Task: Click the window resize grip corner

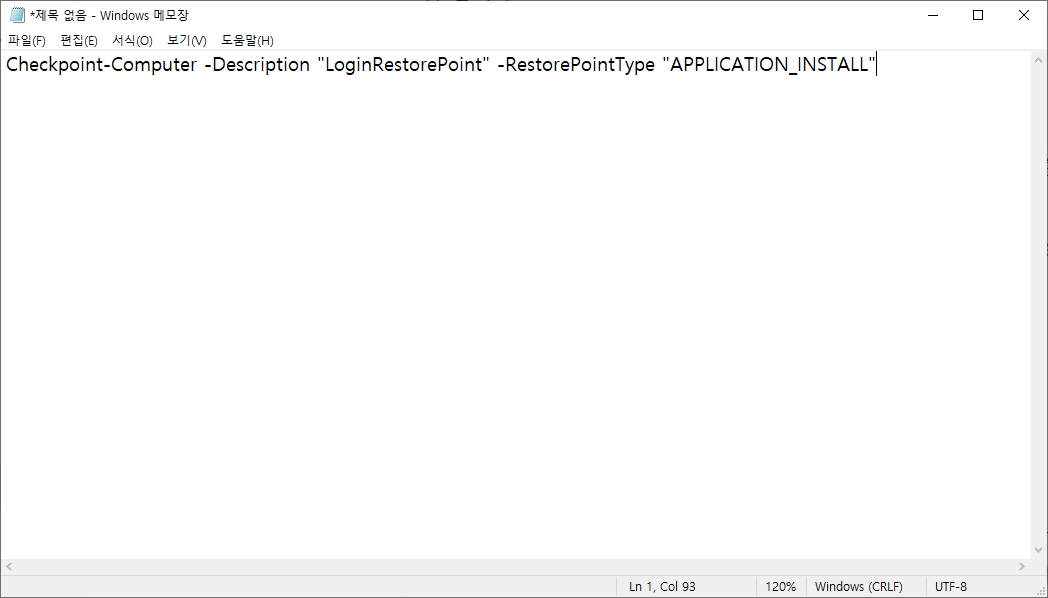Action: click(x=1040, y=590)
